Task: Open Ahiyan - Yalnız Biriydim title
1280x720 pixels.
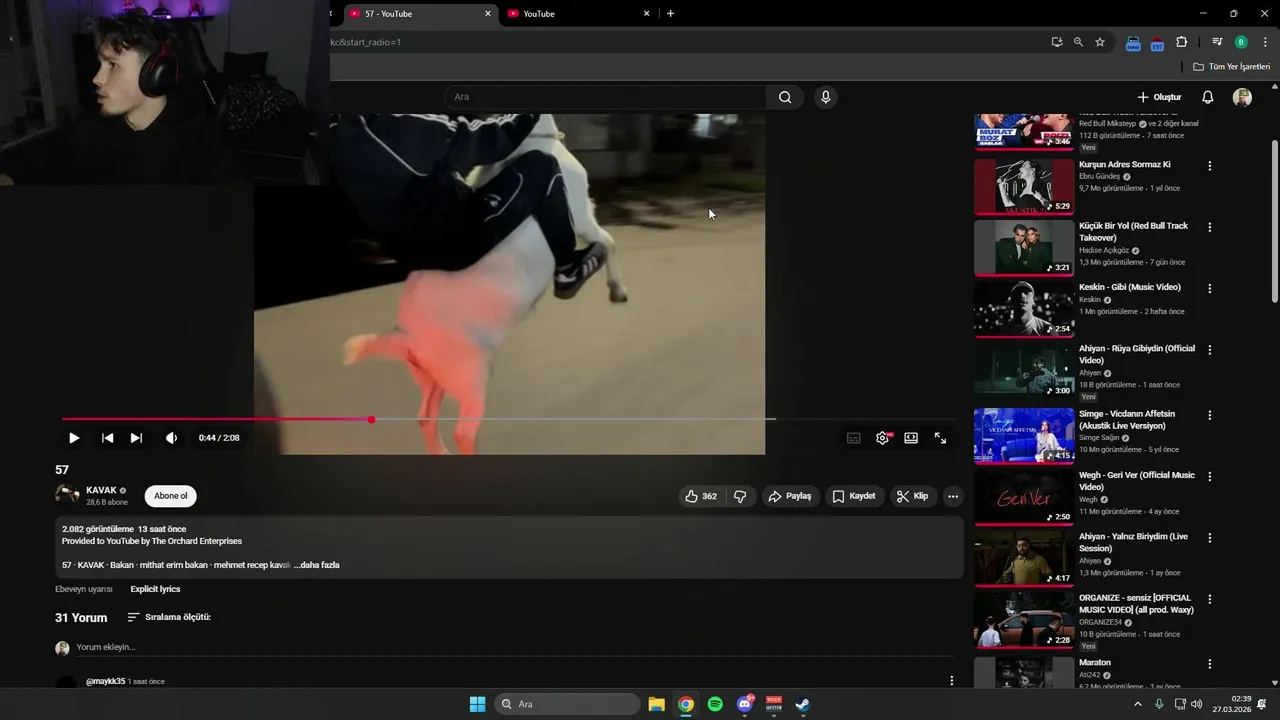Action: [x=1134, y=542]
